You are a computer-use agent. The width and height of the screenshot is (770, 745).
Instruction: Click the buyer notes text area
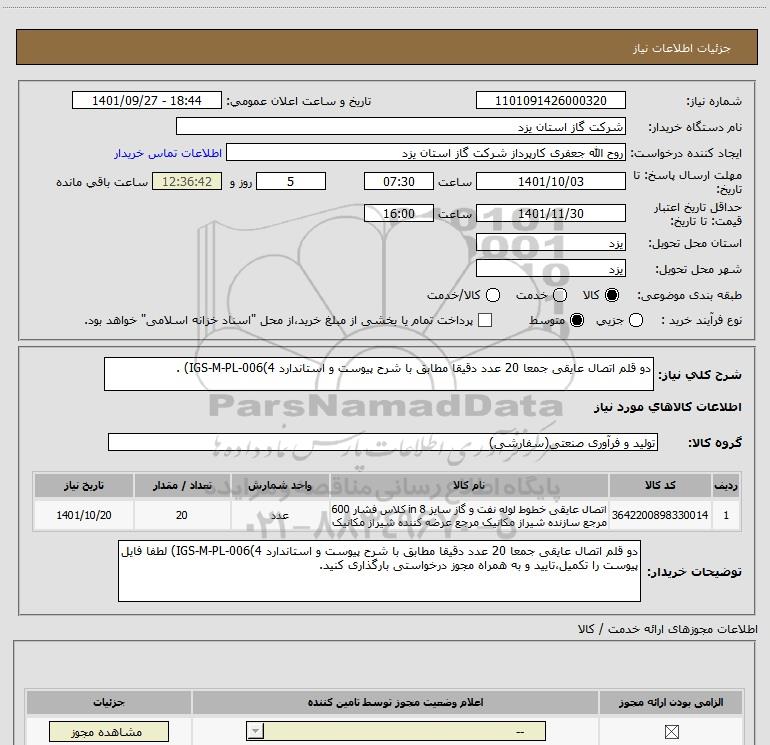[x=379, y=571]
